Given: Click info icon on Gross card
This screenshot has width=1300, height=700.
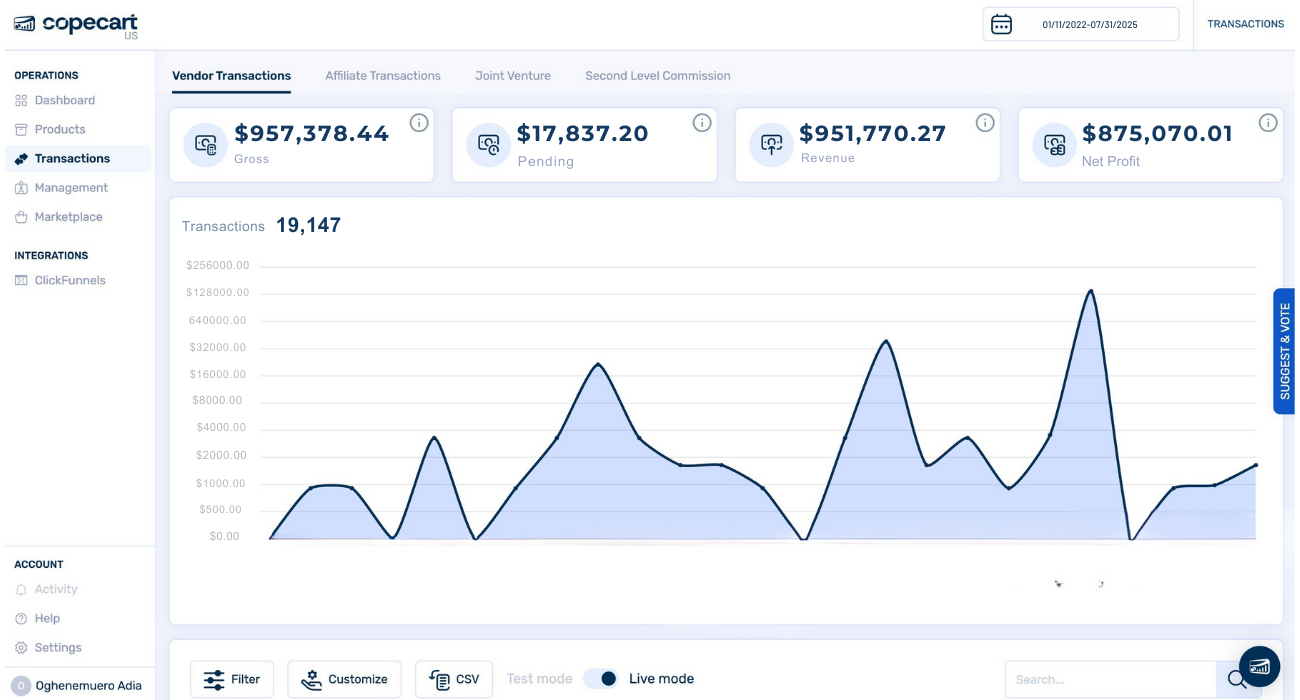Looking at the screenshot, I should click(419, 123).
